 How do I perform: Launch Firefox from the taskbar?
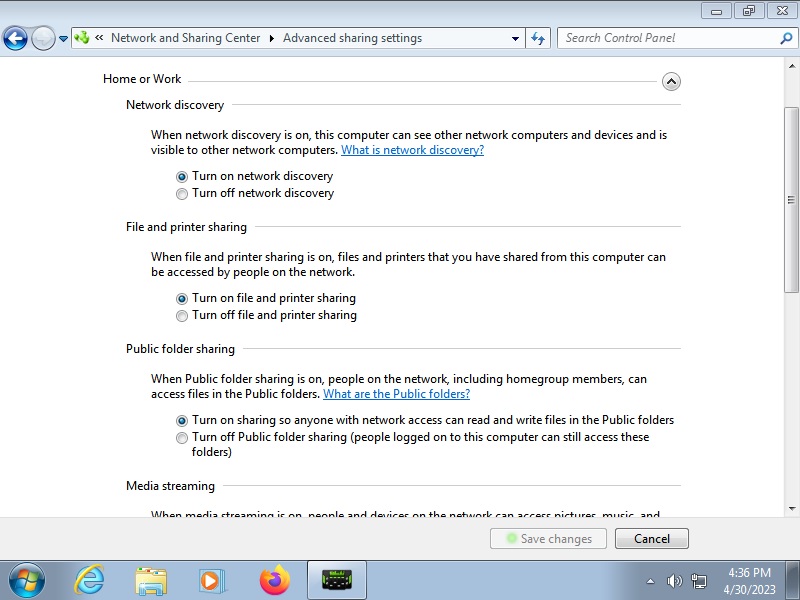[x=274, y=580]
